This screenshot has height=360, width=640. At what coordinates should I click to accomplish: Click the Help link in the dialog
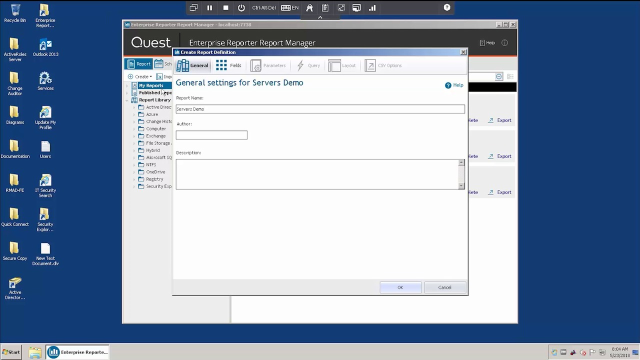(454, 85)
